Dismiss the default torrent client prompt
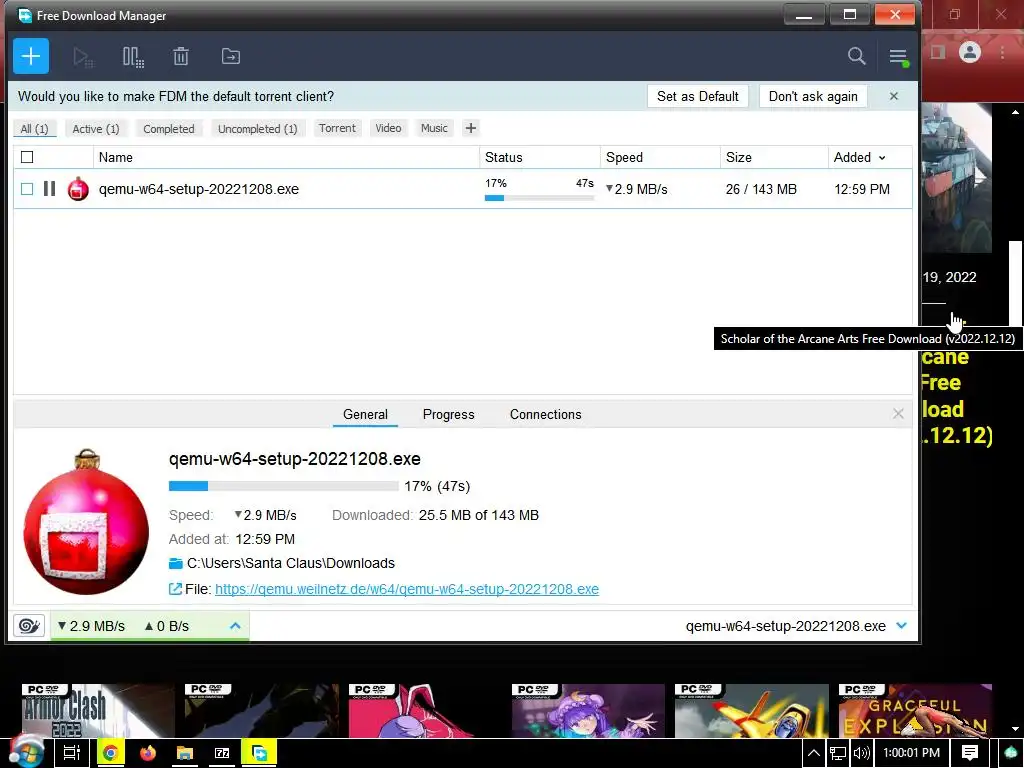Image resolution: width=1024 pixels, height=768 pixels. point(893,96)
